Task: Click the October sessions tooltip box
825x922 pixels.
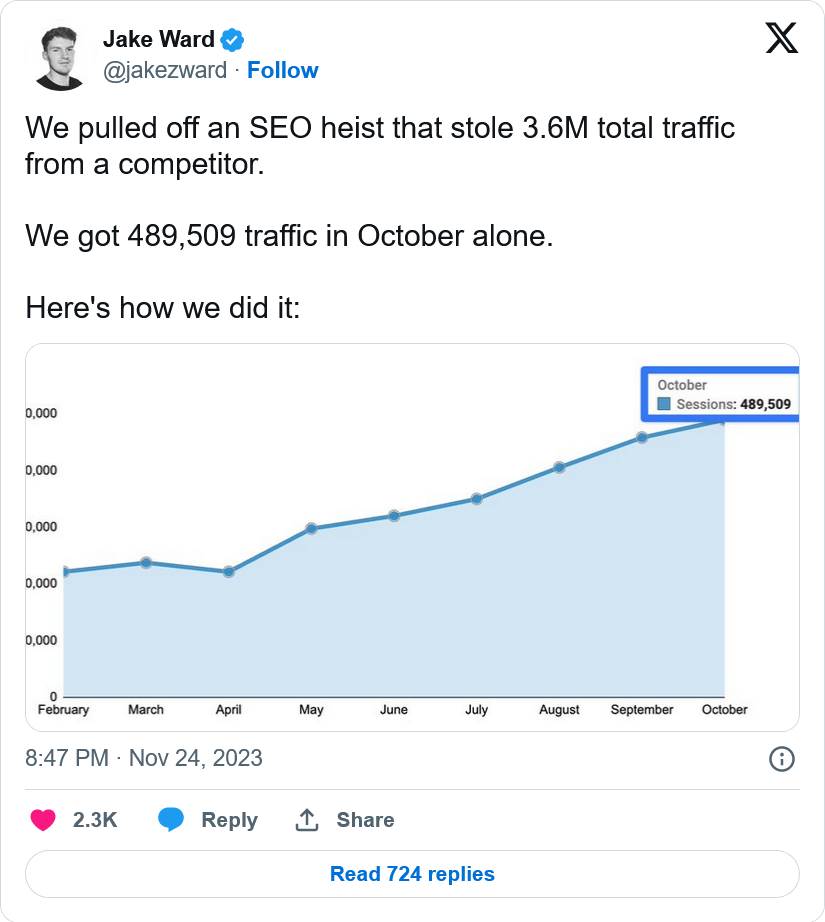Action: [x=720, y=394]
